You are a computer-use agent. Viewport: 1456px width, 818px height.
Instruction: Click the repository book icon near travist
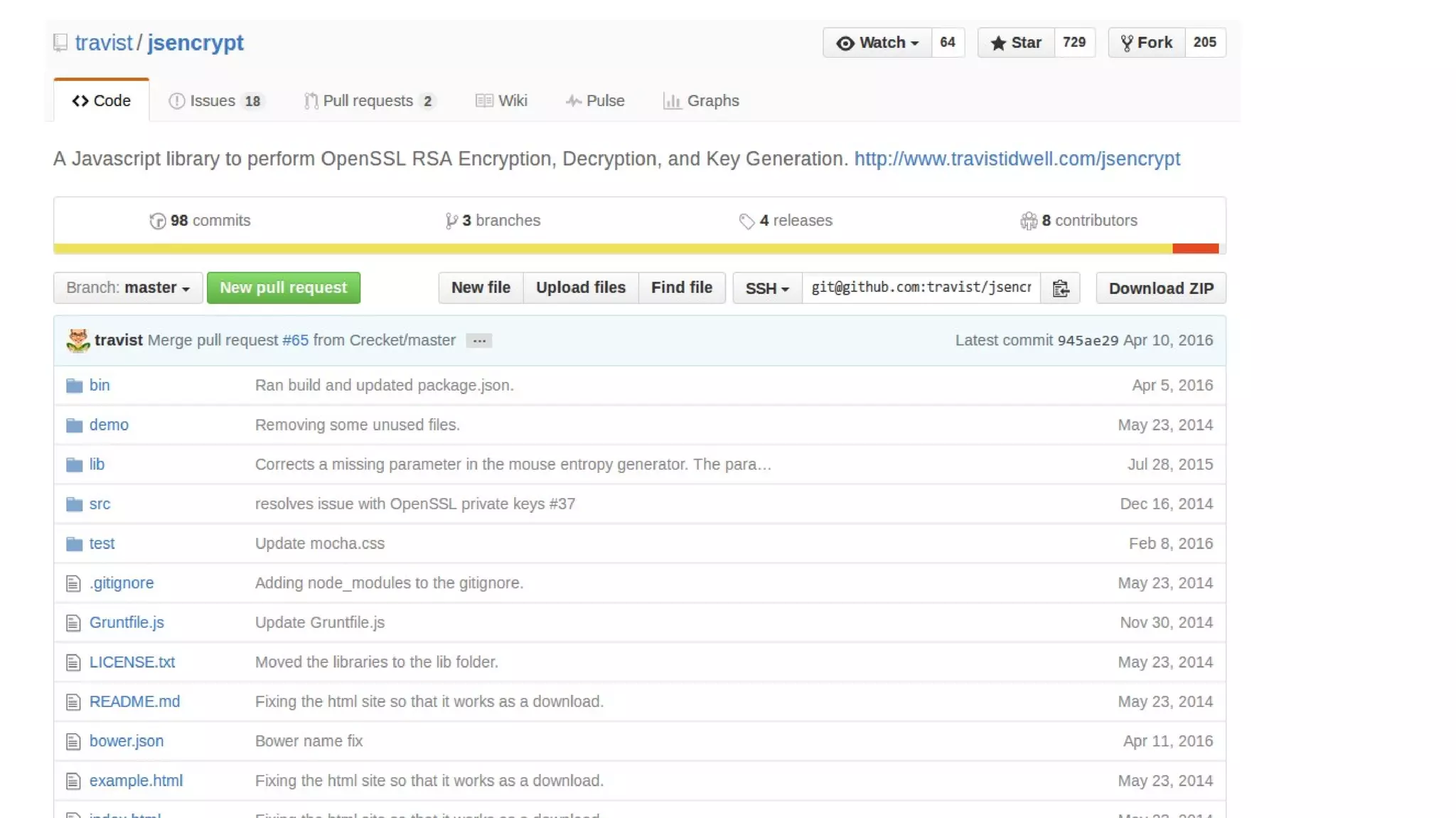click(60, 43)
